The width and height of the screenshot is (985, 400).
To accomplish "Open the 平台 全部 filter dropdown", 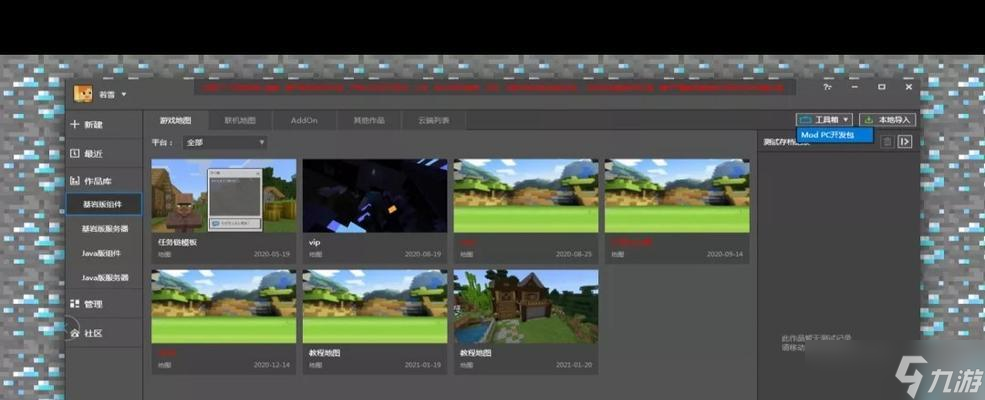I will point(224,143).
